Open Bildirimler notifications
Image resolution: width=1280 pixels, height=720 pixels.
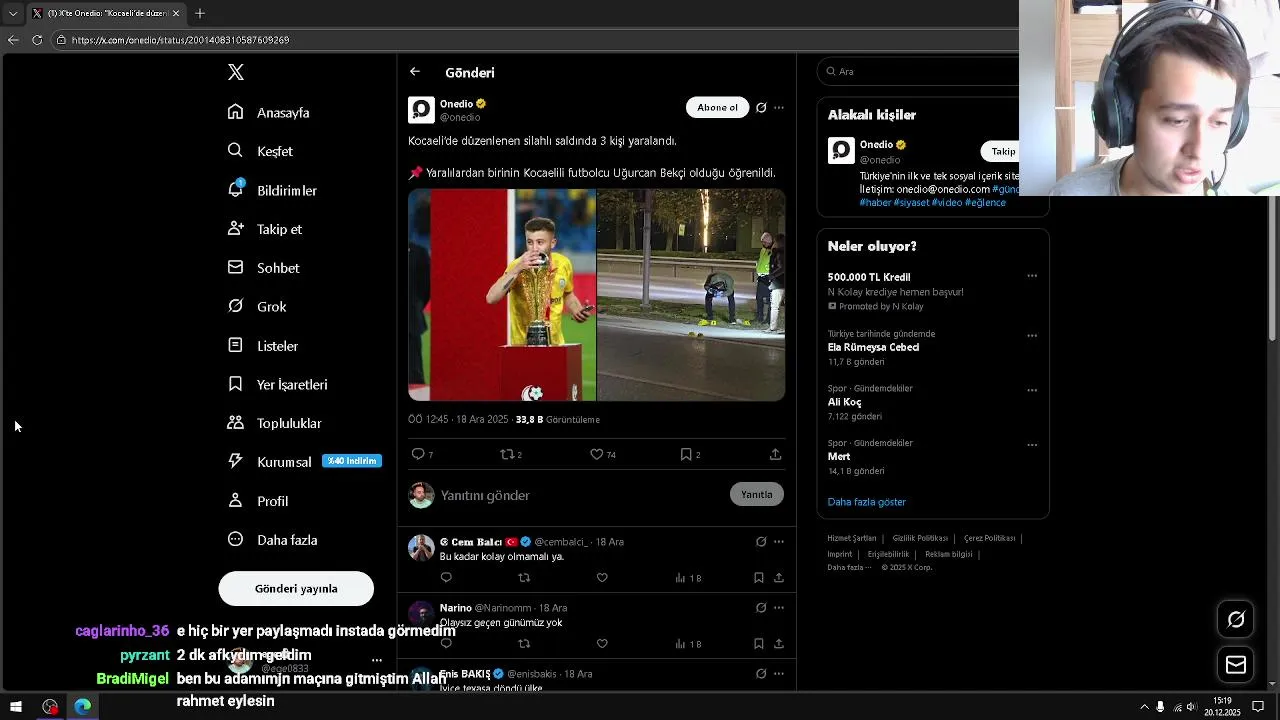click(272, 190)
